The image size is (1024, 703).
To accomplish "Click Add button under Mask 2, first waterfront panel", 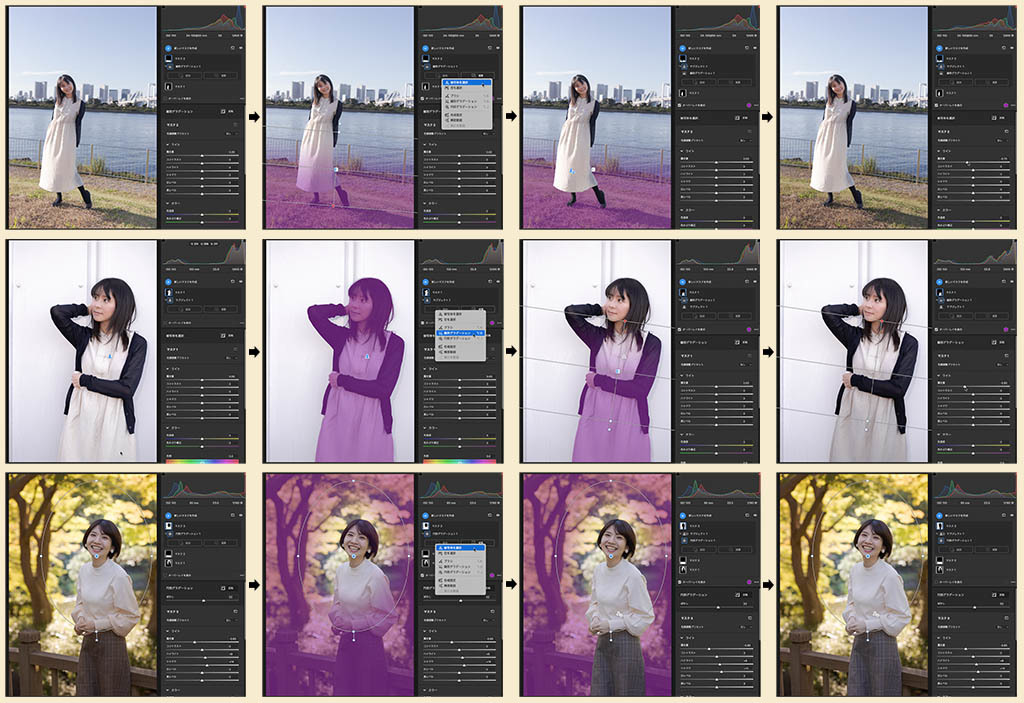I will (x=184, y=76).
